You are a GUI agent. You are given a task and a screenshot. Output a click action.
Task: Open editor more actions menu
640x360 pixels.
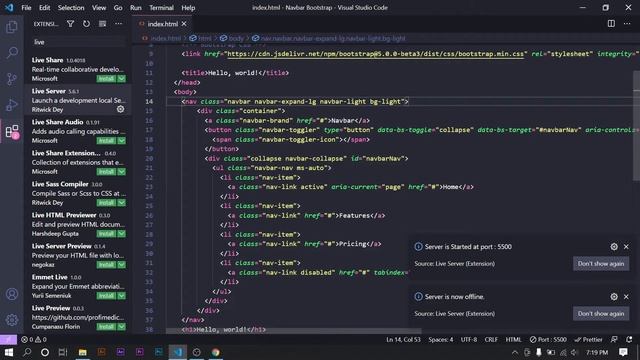pos(627,24)
